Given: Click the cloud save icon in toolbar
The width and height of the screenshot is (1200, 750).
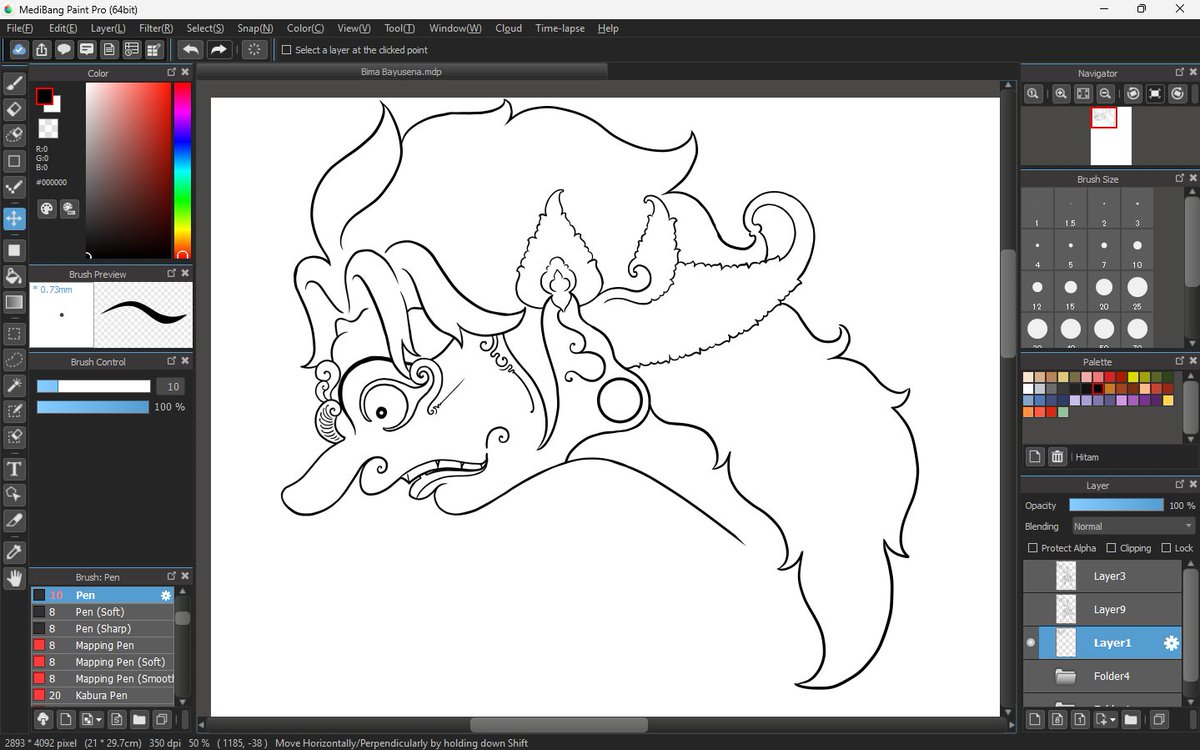Looking at the screenshot, I should 19,49.
